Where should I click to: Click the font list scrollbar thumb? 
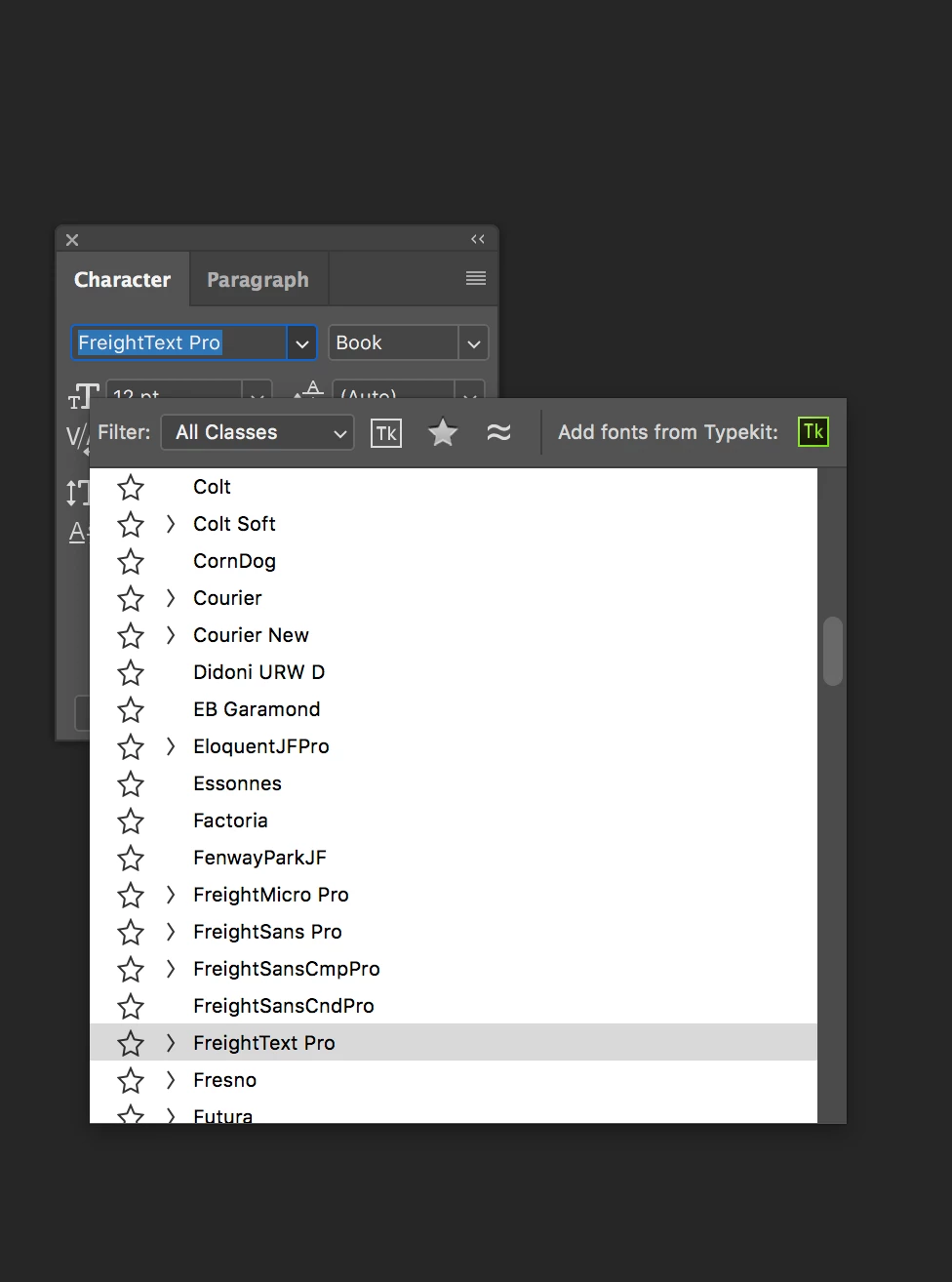tap(833, 651)
